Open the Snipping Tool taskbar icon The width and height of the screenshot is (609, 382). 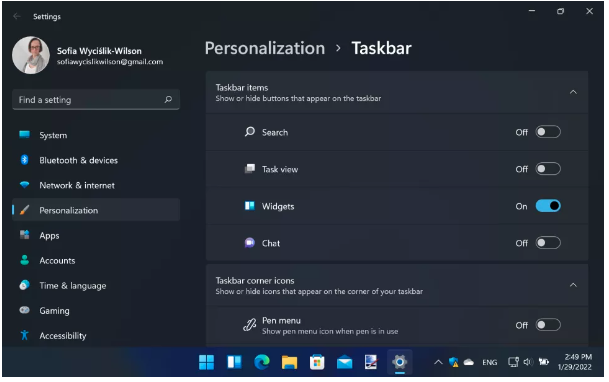(371, 363)
